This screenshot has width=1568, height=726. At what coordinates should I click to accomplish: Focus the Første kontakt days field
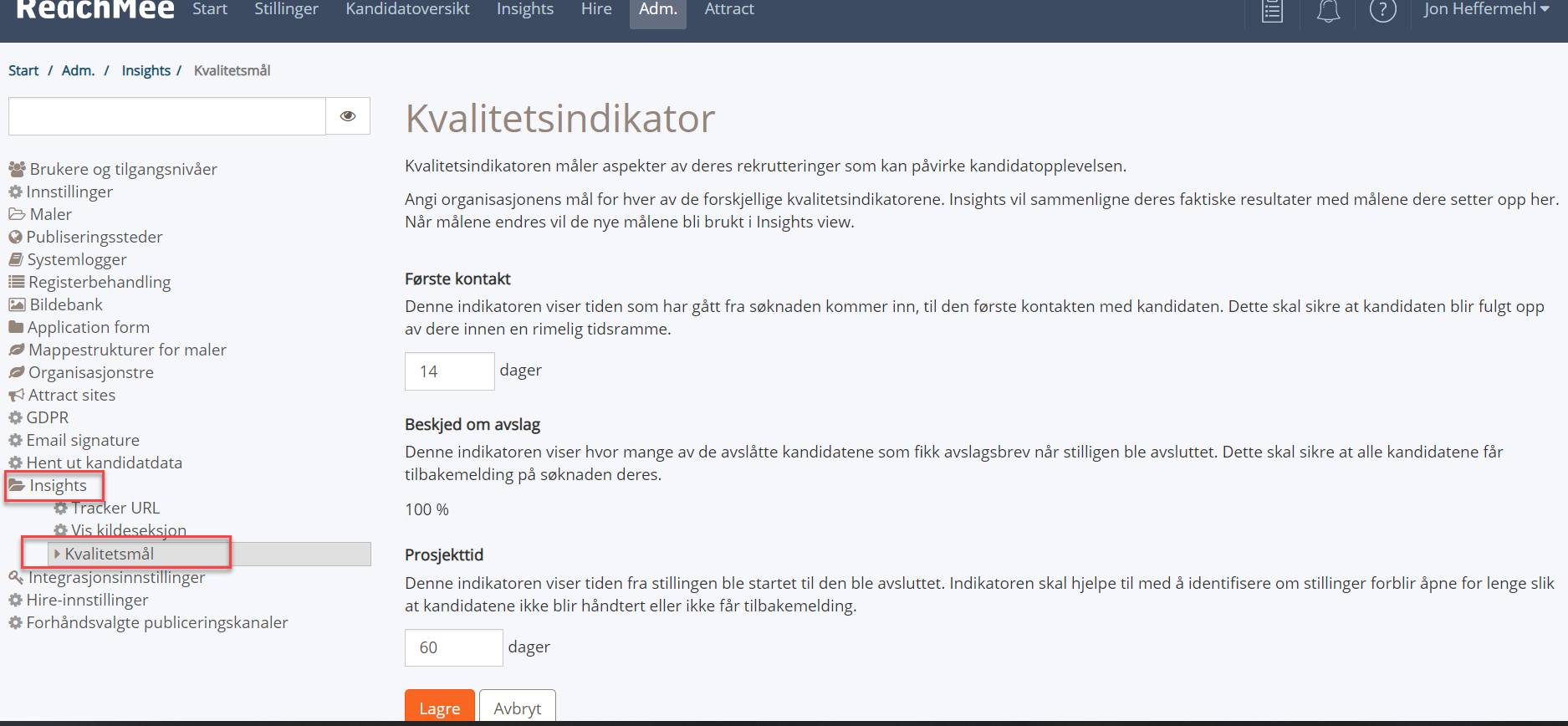click(450, 371)
